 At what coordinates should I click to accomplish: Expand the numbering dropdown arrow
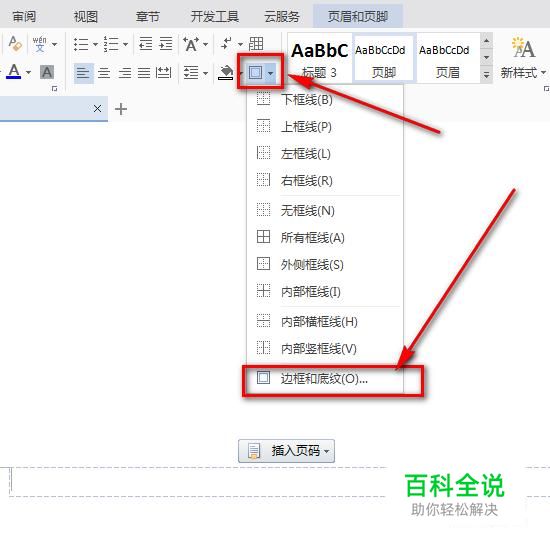coord(125,44)
